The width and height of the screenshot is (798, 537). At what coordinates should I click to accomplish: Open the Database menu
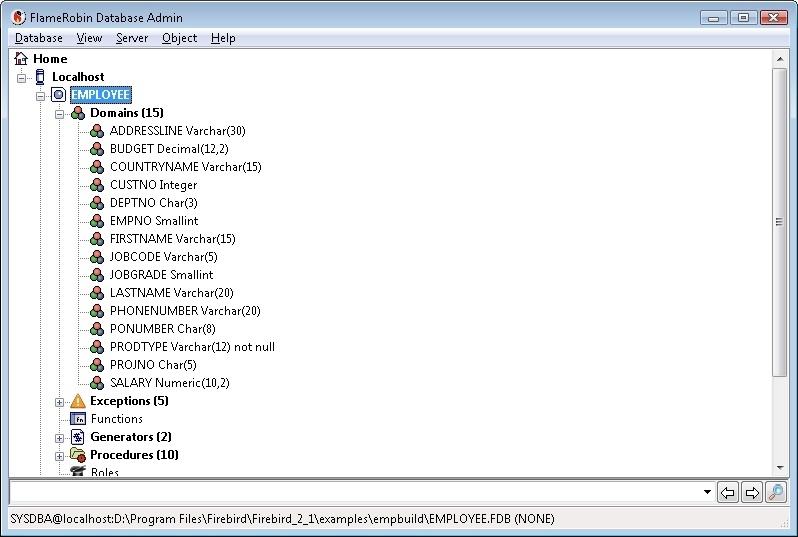pos(39,38)
